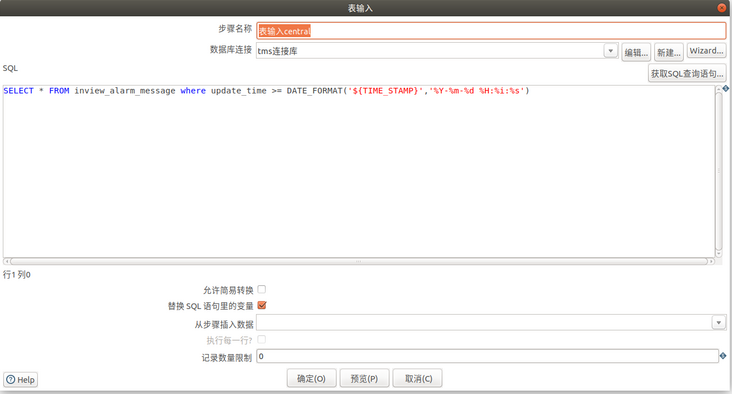Click the update_time column text
Image resolution: width=732 pixels, height=394 pixels.
(x=239, y=91)
